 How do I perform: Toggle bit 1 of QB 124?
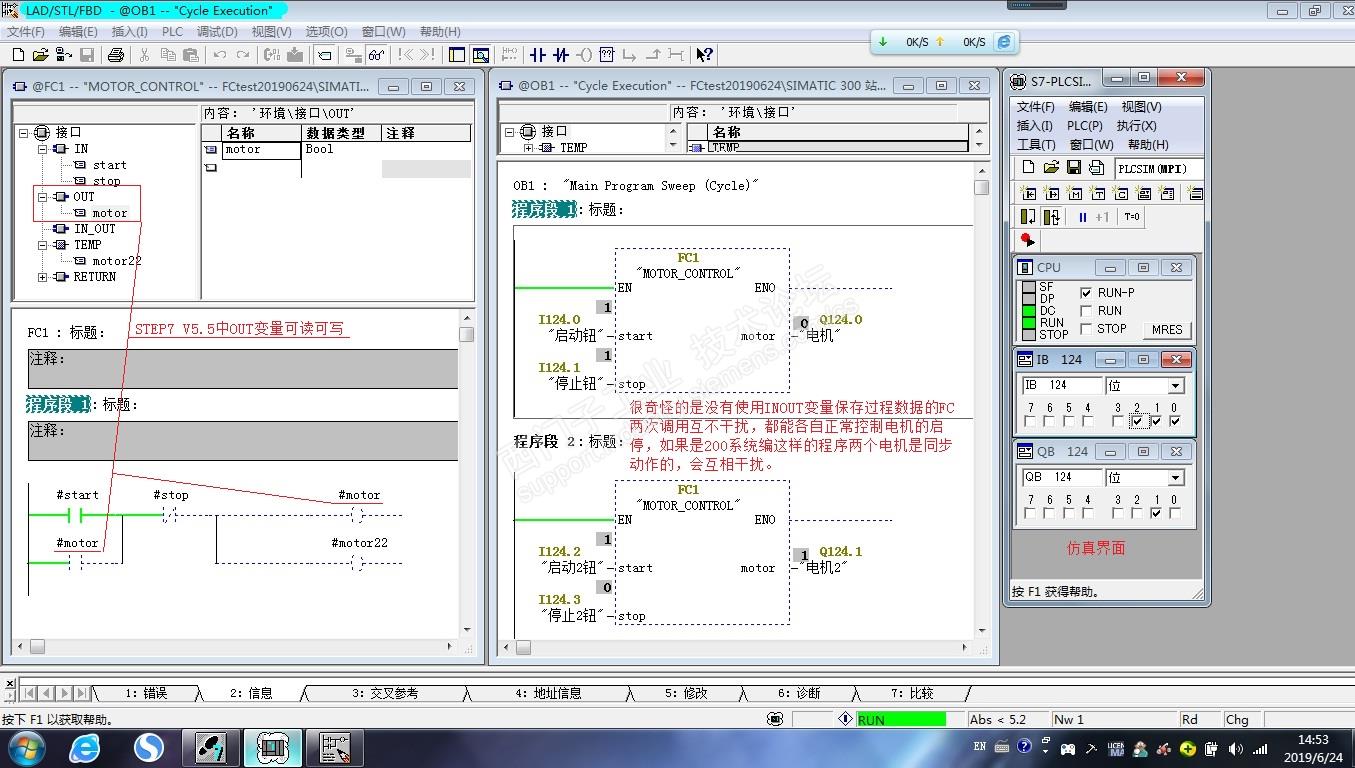point(1156,513)
